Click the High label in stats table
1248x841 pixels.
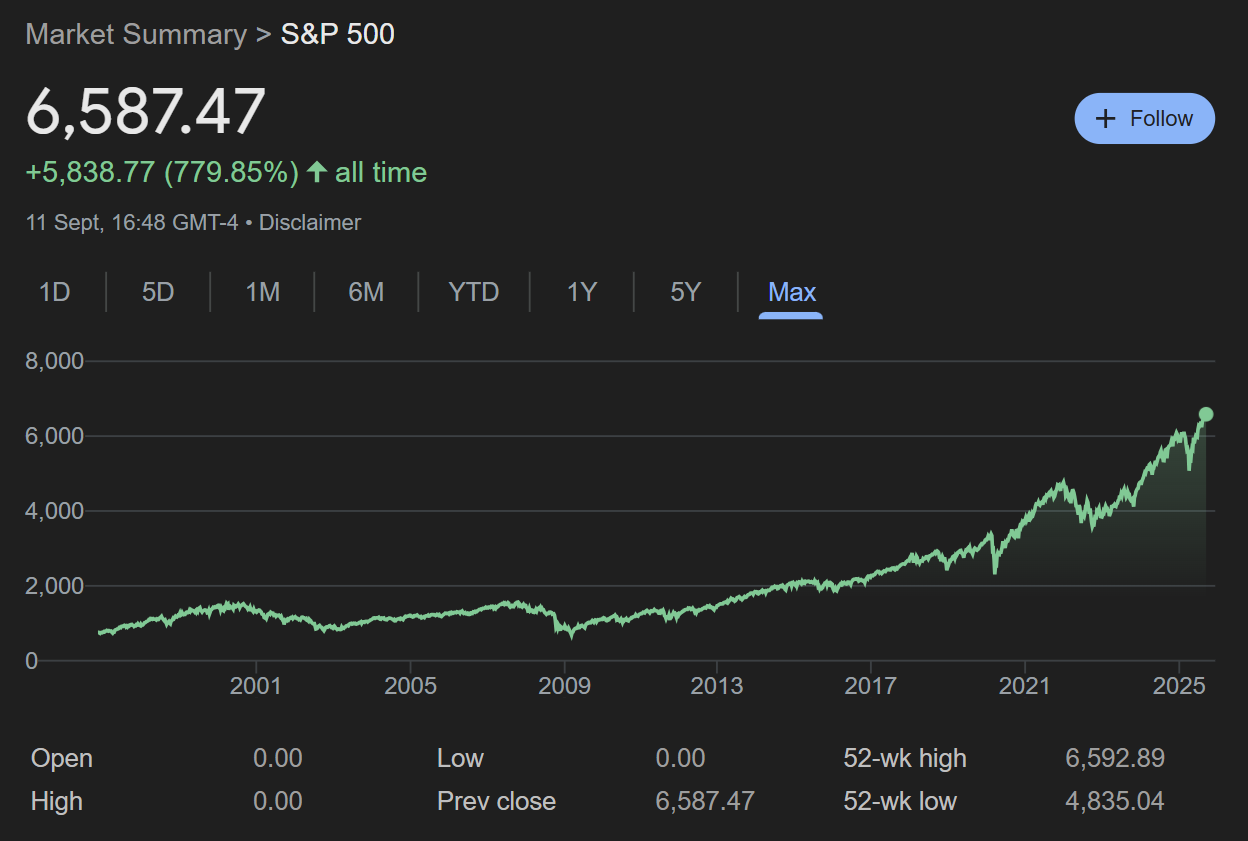pos(57,801)
